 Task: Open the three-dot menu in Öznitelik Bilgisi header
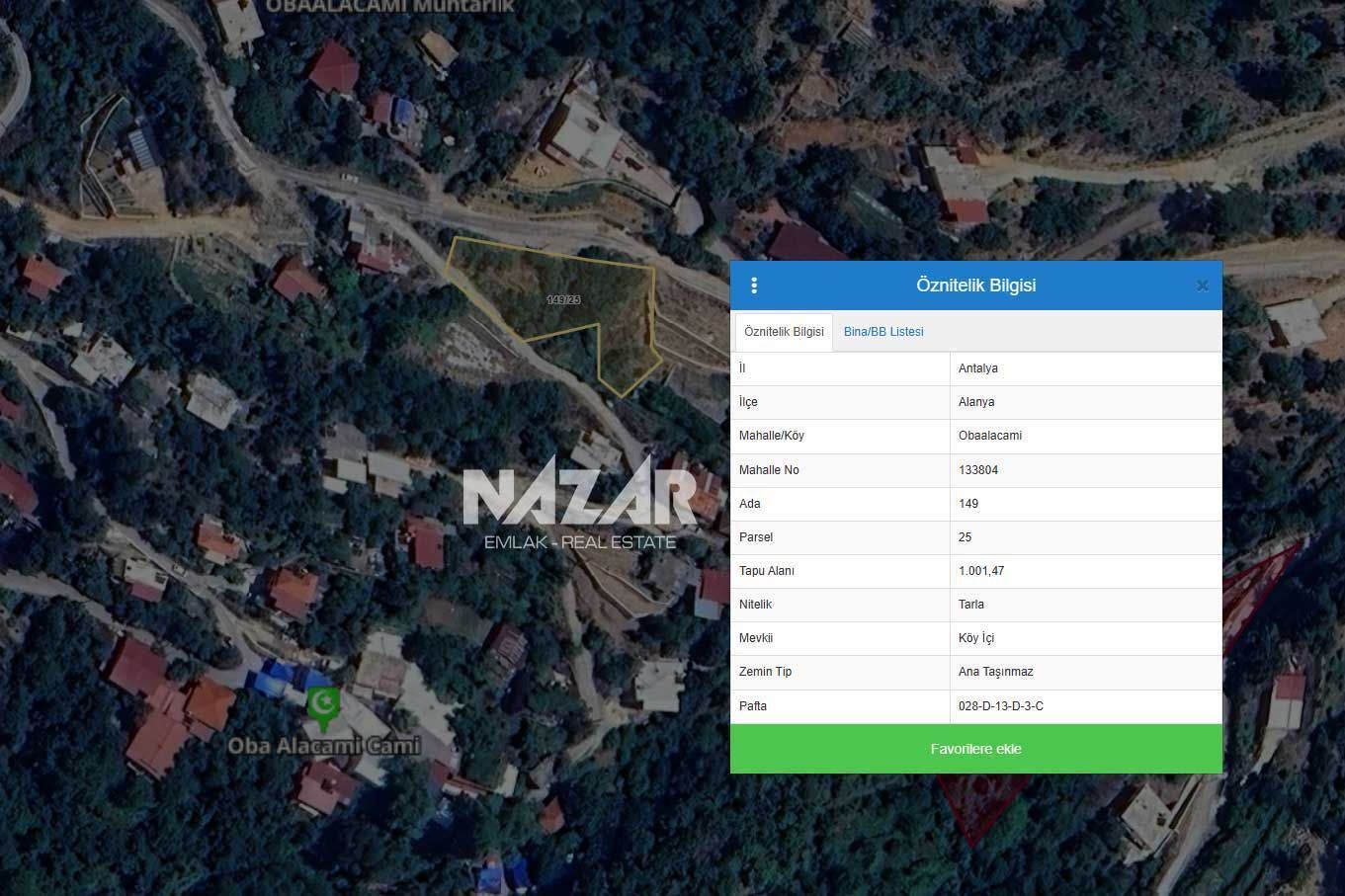pyautogui.click(x=754, y=285)
